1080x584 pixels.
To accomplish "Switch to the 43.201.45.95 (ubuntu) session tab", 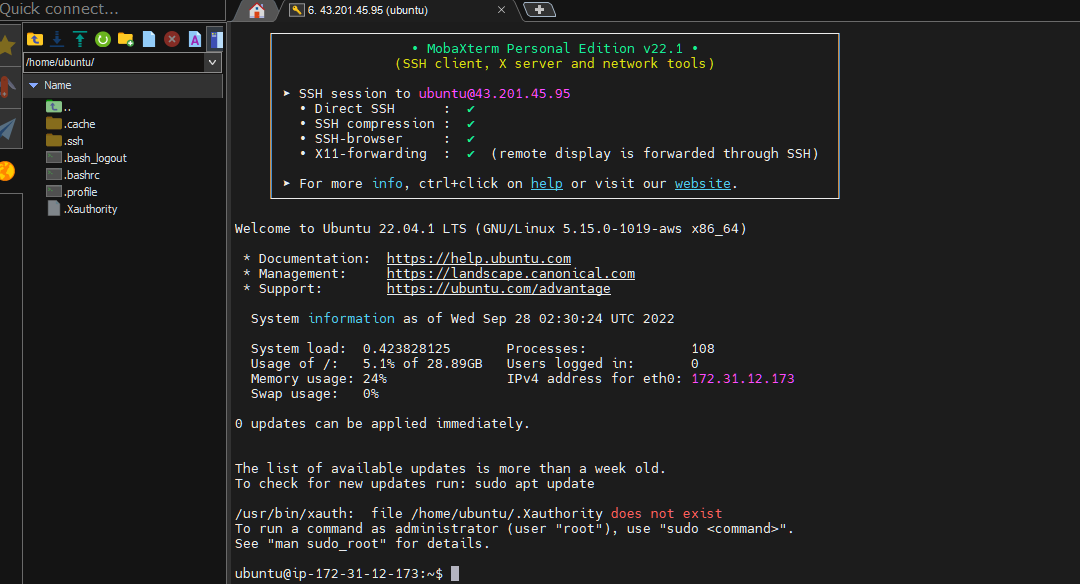I will (368, 10).
